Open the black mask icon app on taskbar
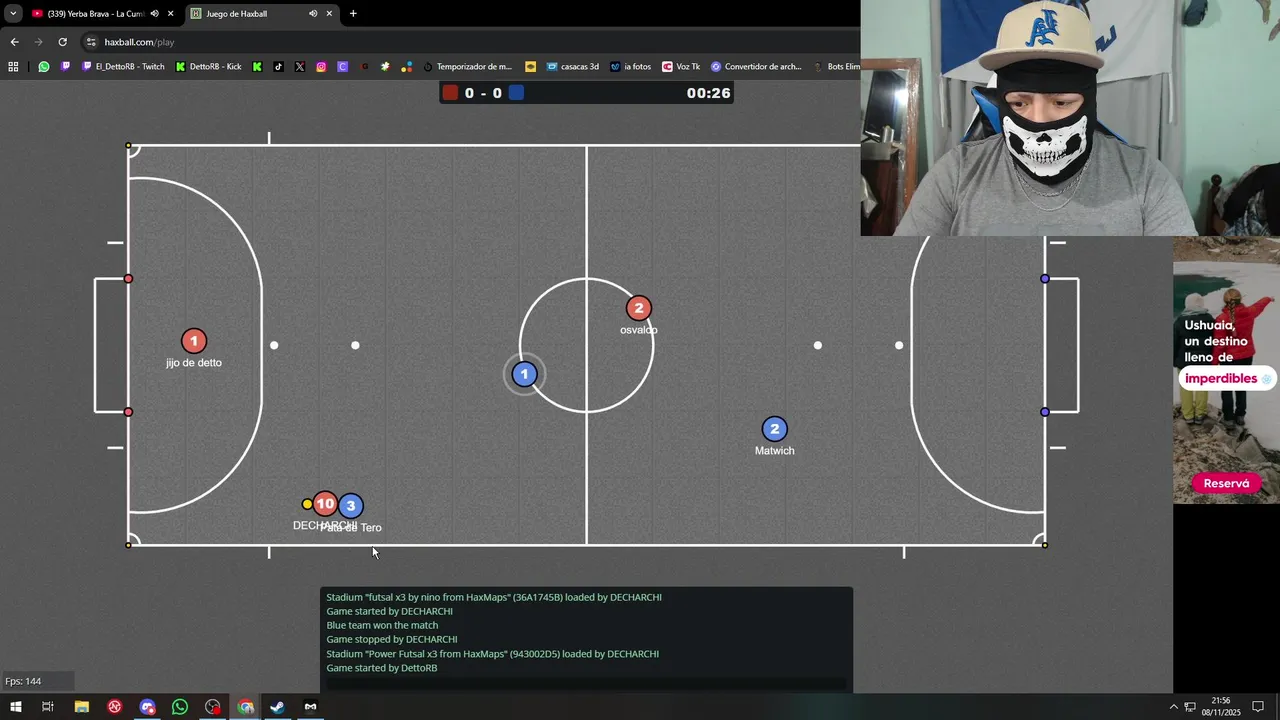This screenshot has height=720, width=1280. 311,707
